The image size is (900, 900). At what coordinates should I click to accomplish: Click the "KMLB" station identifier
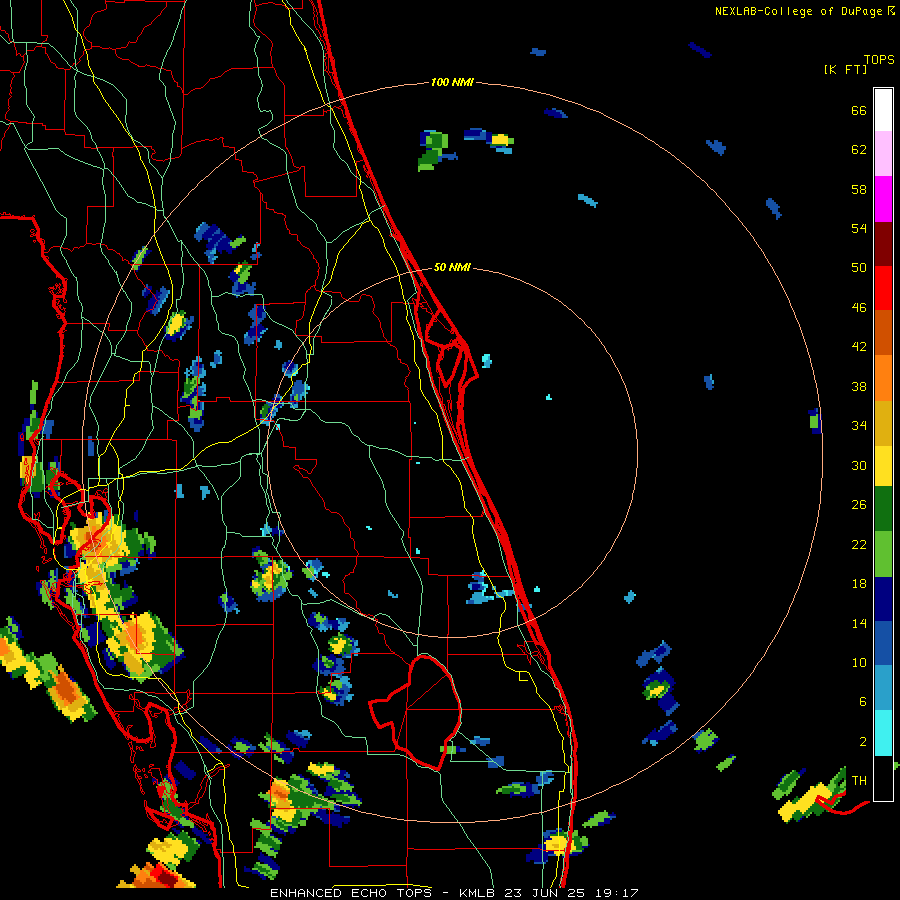pos(476,893)
